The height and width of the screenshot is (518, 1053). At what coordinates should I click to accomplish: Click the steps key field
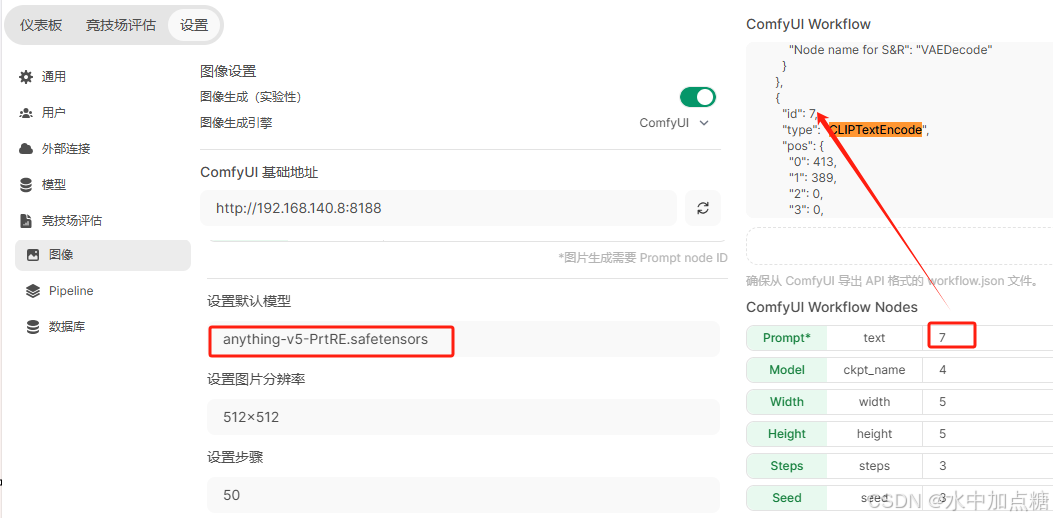pos(874,466)
